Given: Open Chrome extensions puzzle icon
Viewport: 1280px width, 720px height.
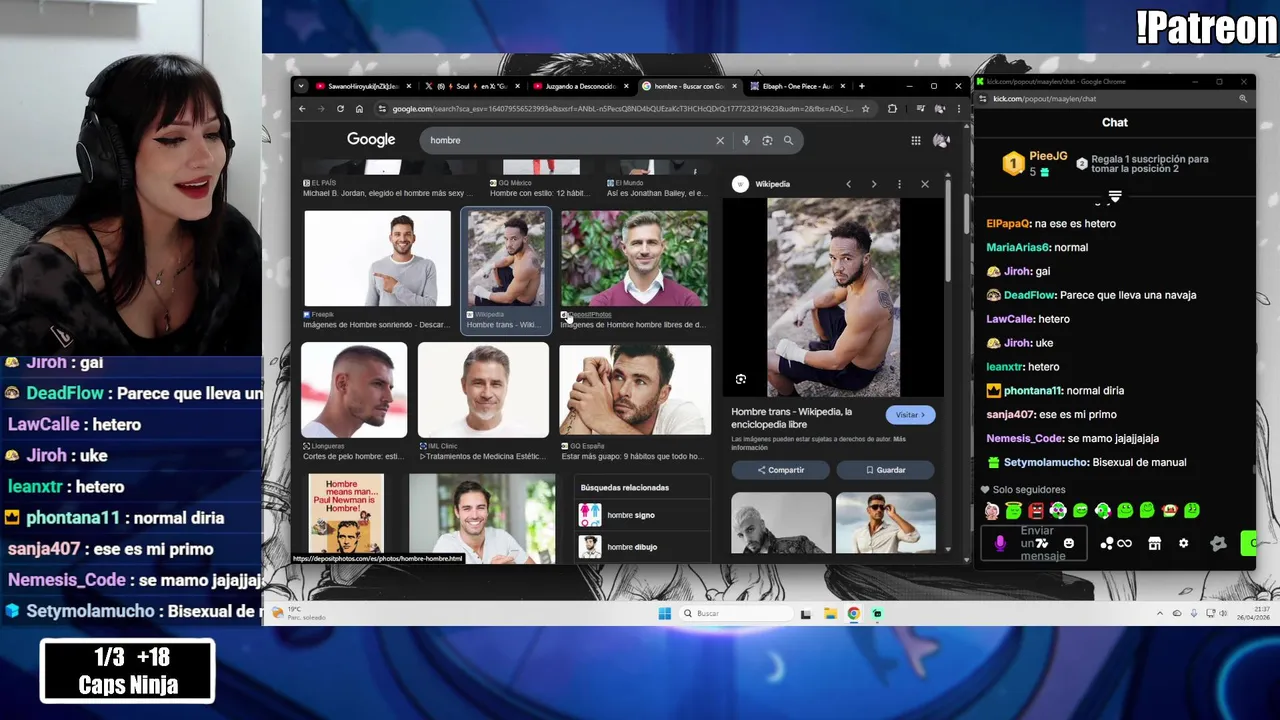Looking at the screenshot, I should click(x=892, y=109).
